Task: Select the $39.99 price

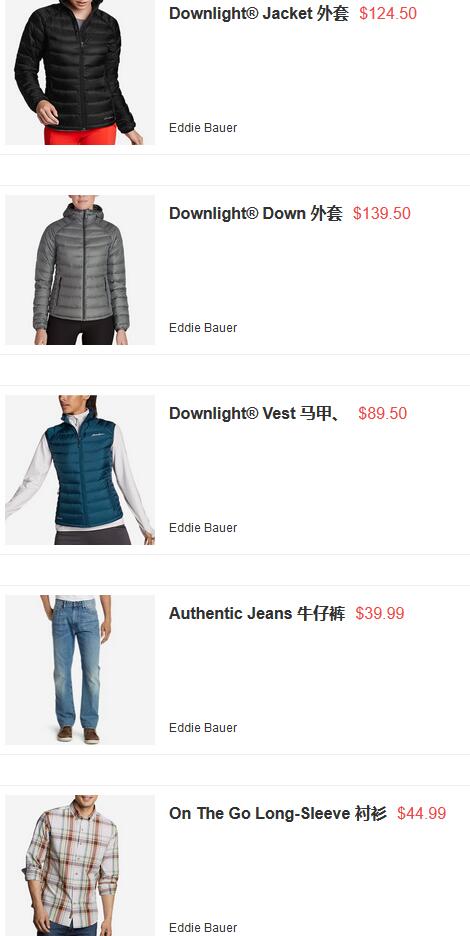Action: click(x=380, y=614)
